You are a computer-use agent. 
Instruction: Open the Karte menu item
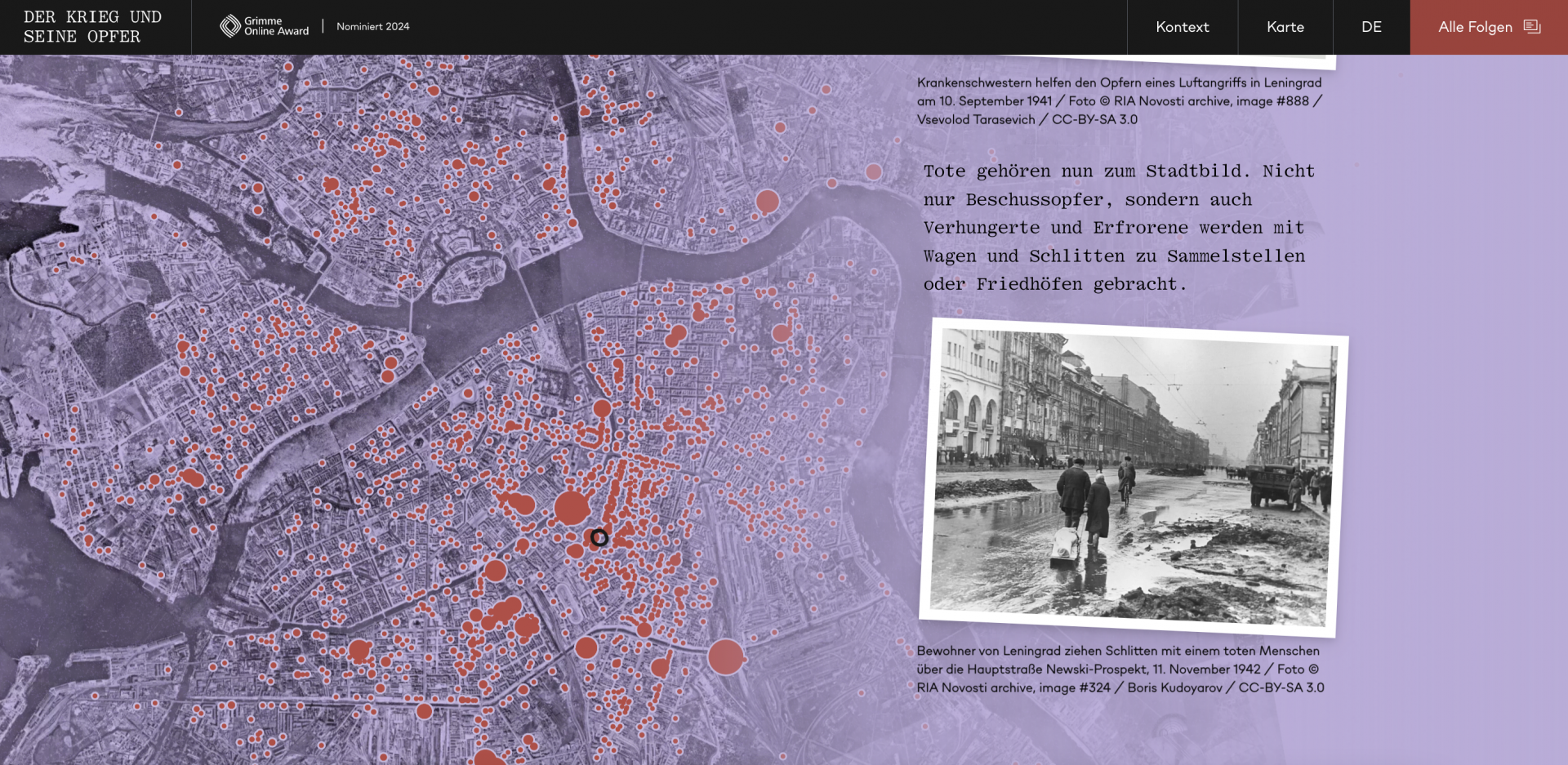(1285, 27)
